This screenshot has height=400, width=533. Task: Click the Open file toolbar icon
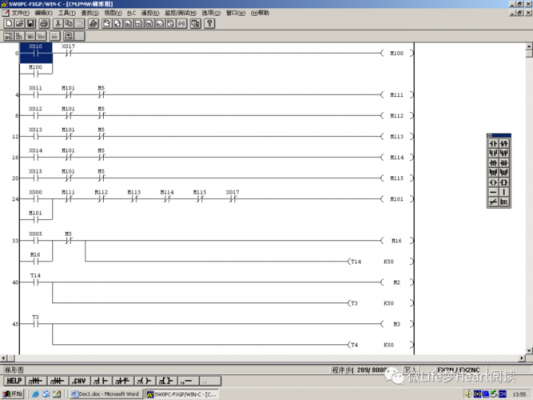19,23
